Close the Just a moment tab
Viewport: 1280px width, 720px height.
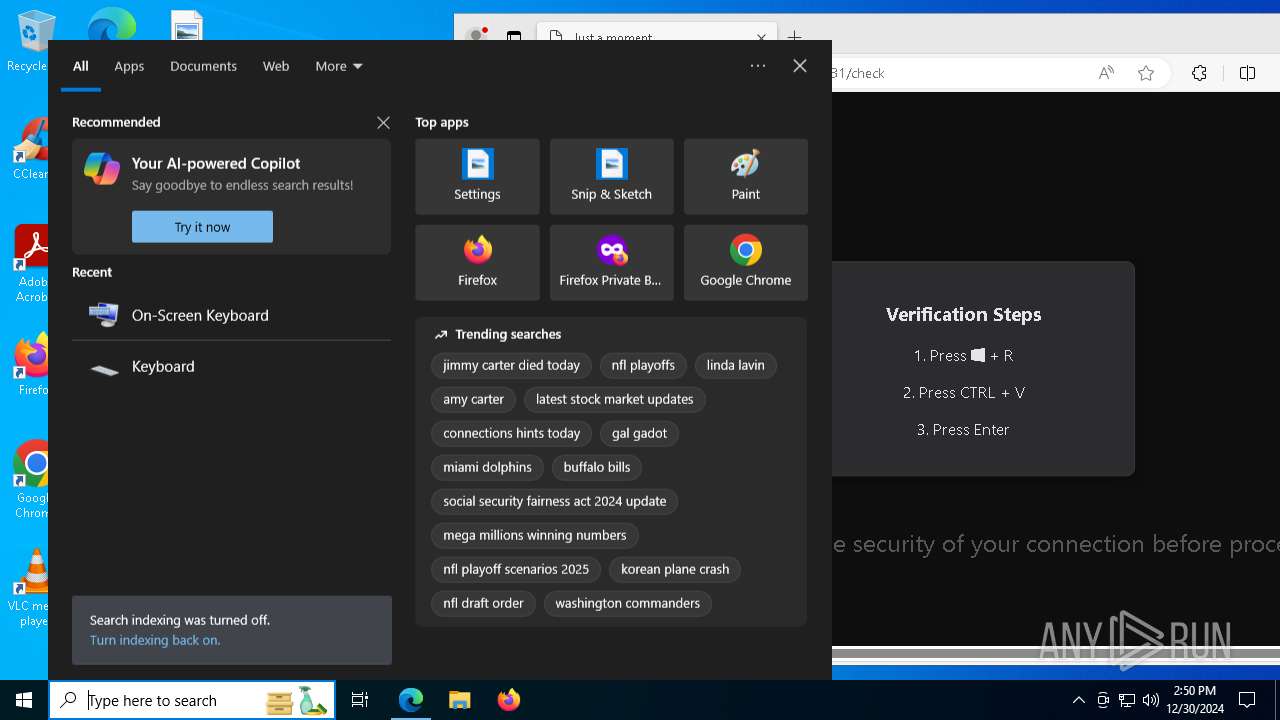(762, 37)
